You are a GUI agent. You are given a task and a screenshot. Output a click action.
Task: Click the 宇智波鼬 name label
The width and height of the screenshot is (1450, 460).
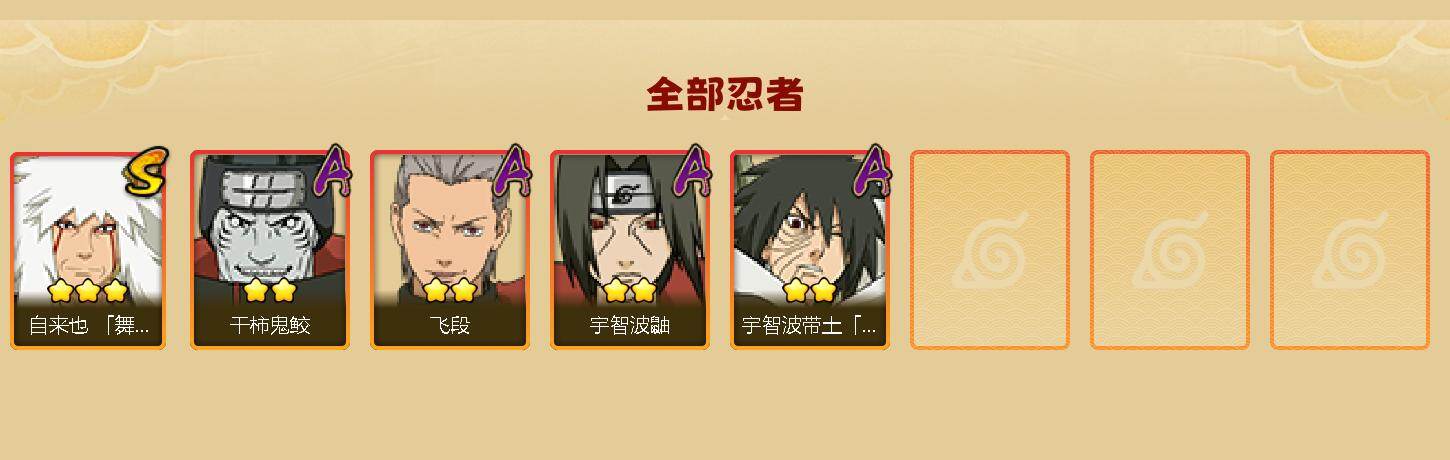(630, 326)
